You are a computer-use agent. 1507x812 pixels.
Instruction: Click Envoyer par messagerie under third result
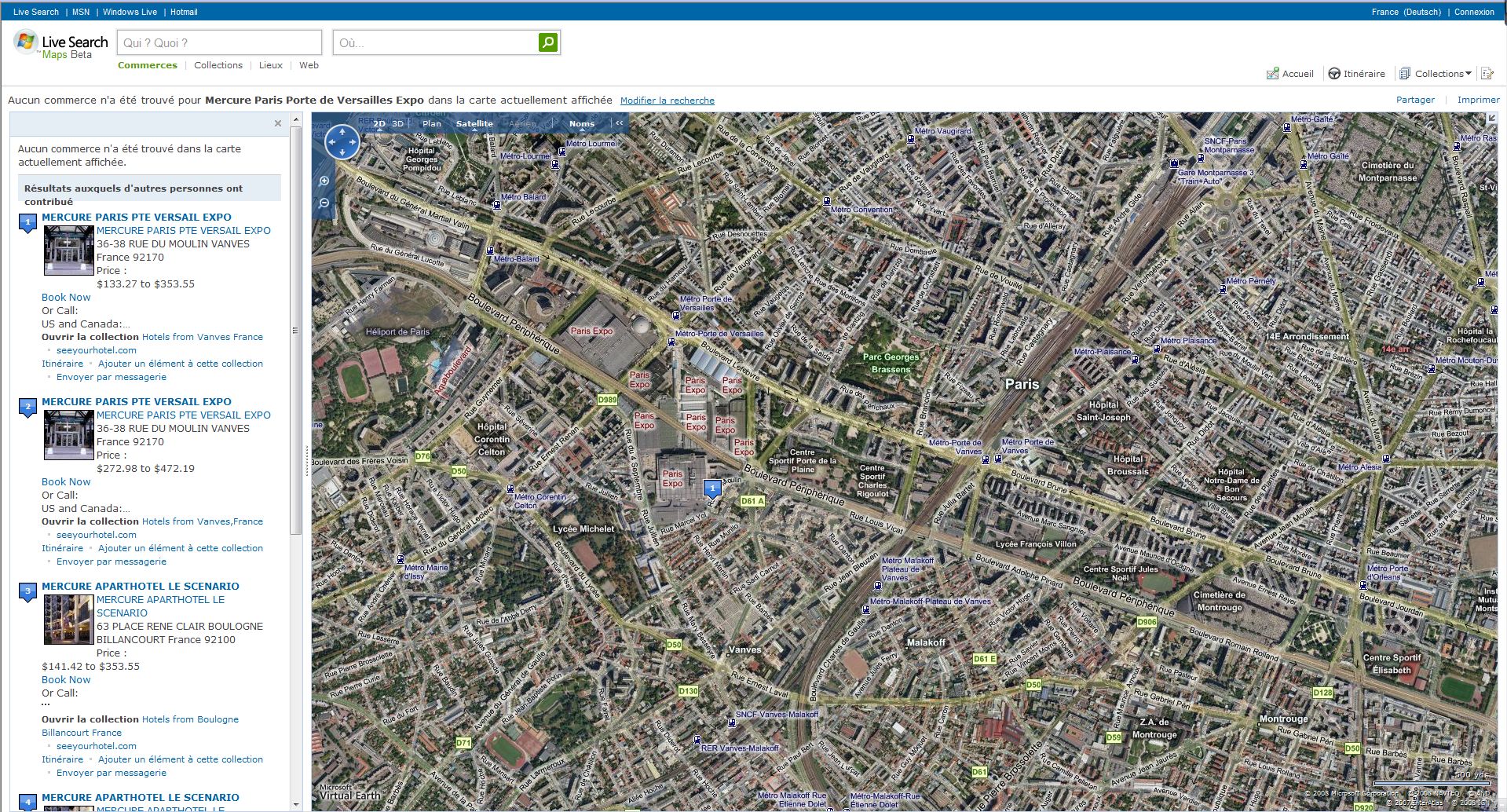[112, 773]
